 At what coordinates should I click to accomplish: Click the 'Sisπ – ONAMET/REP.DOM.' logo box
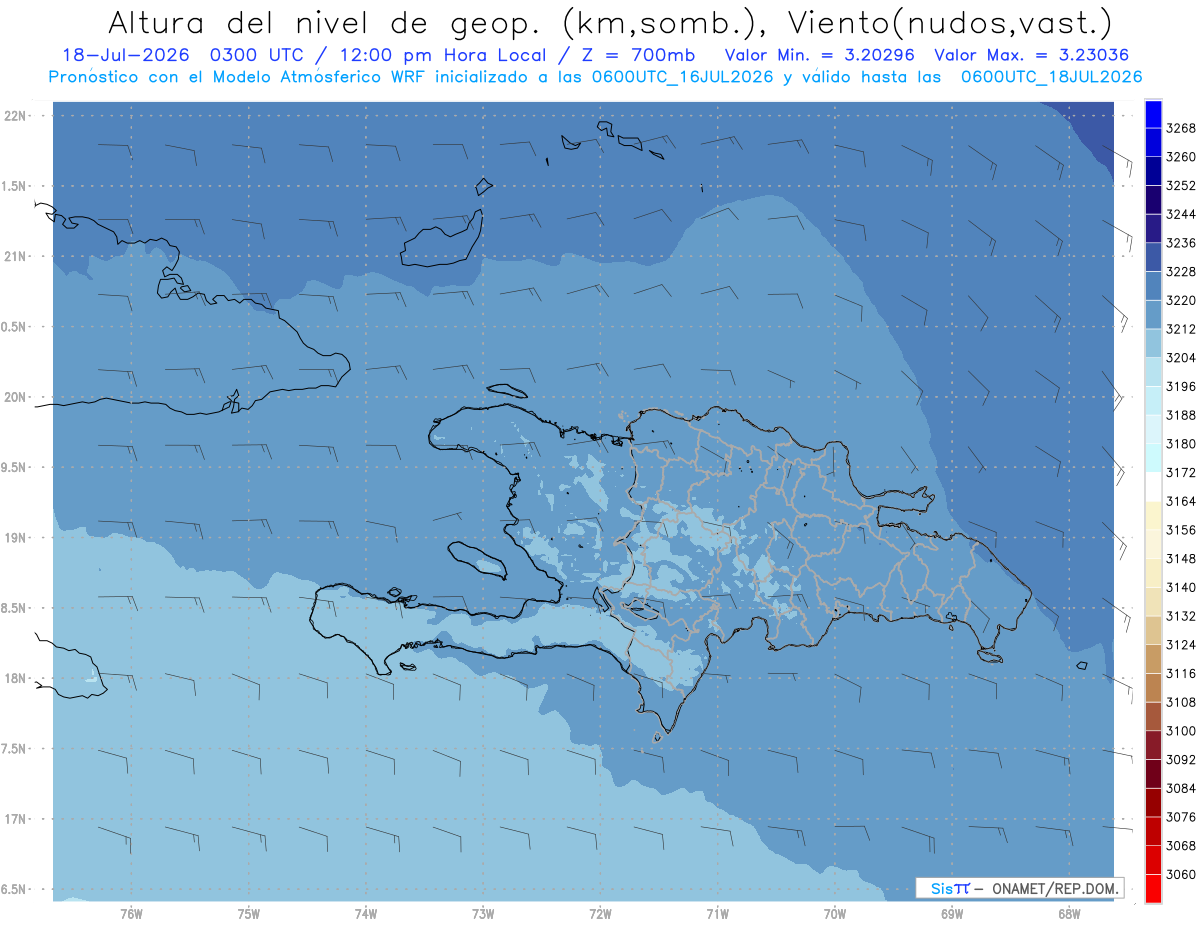(1019, 888)
